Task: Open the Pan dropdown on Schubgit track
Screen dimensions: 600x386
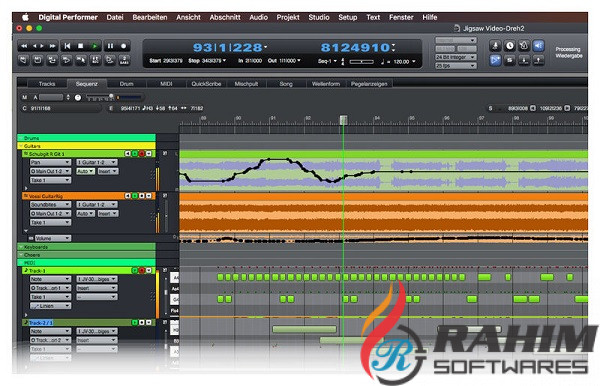Action: tap(50, 162)
